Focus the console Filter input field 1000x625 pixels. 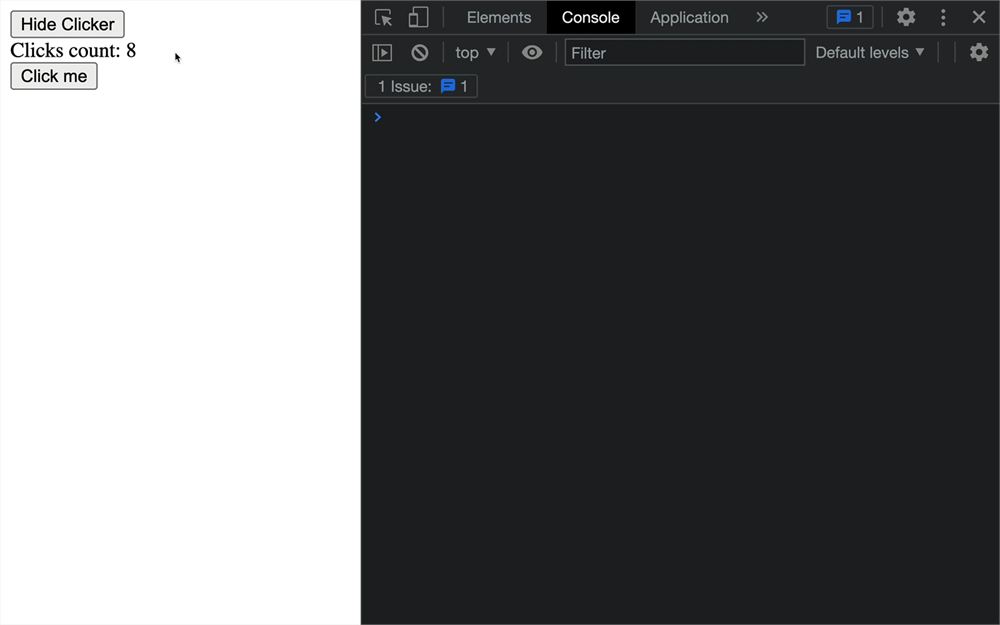(684, 52)
